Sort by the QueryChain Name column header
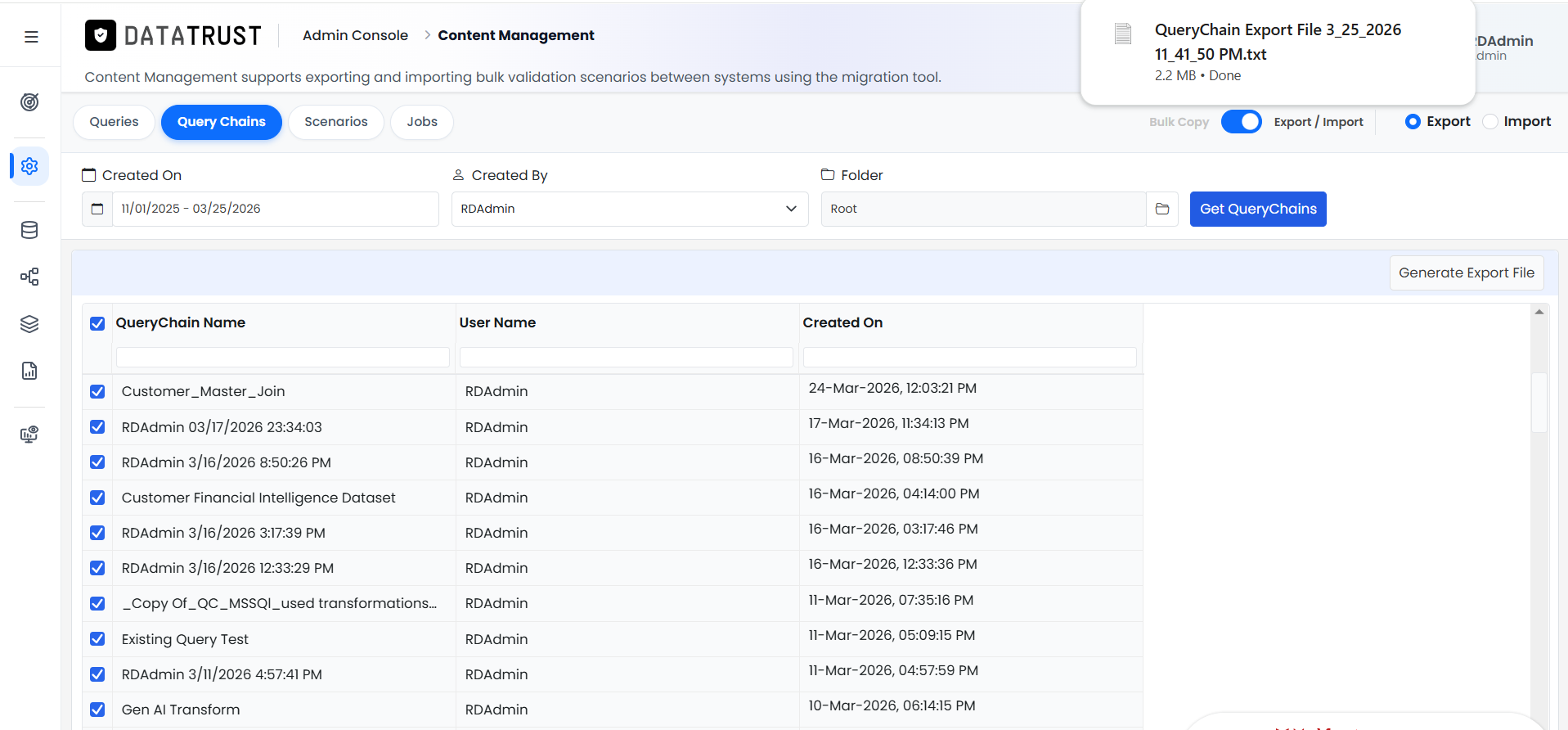The image size is (1568, 730). [181, 322]
